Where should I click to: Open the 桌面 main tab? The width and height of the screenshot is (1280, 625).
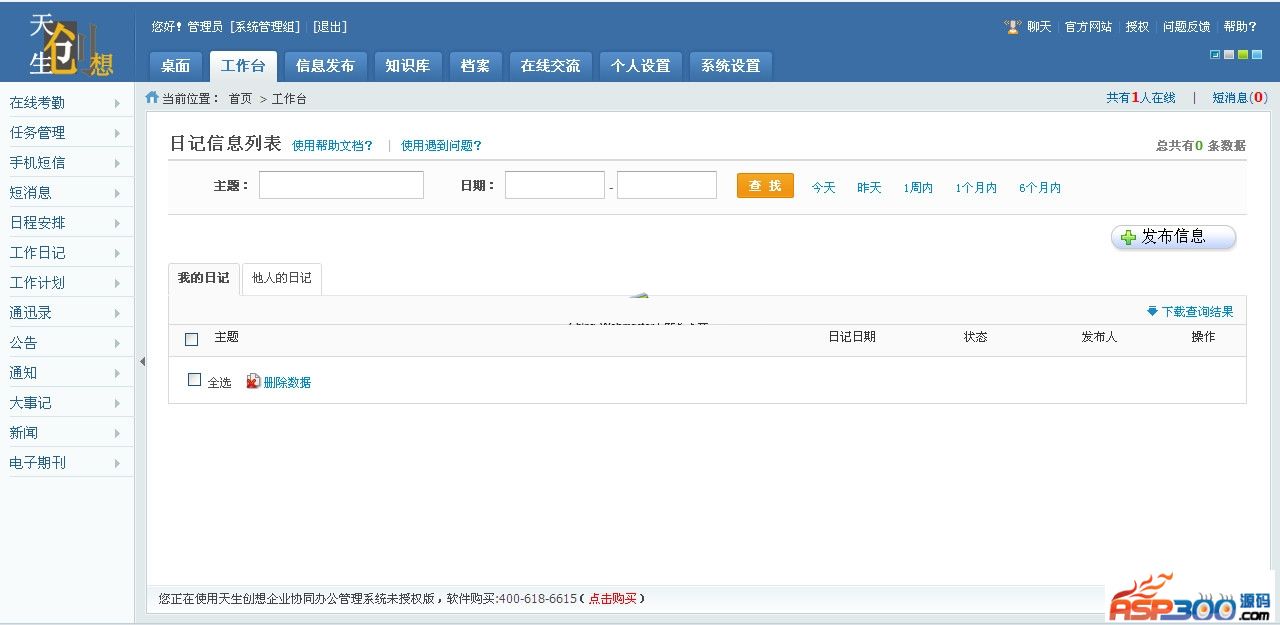coord(176,66)
